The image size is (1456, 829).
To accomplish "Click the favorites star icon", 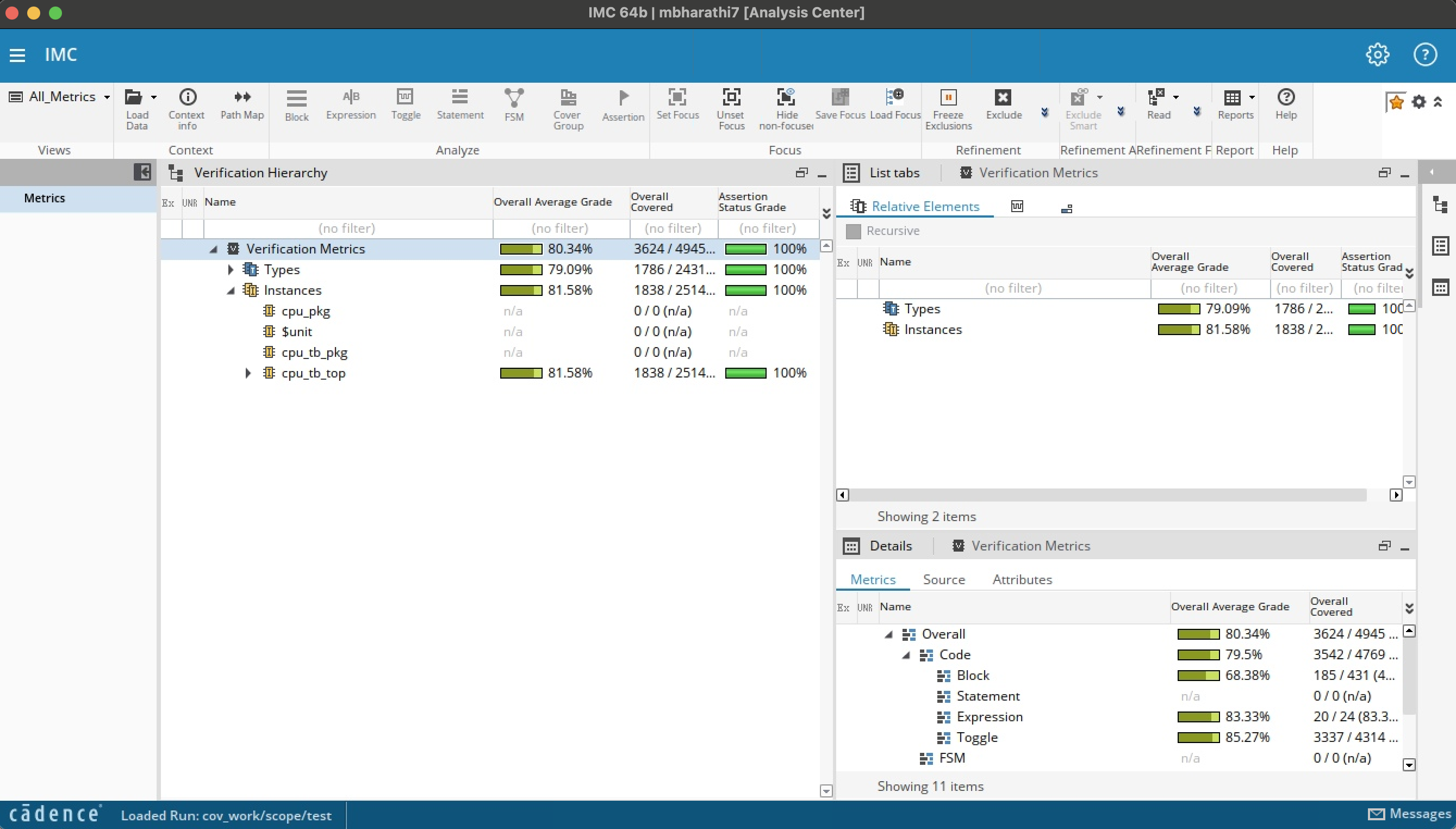I will (1396, 102).
